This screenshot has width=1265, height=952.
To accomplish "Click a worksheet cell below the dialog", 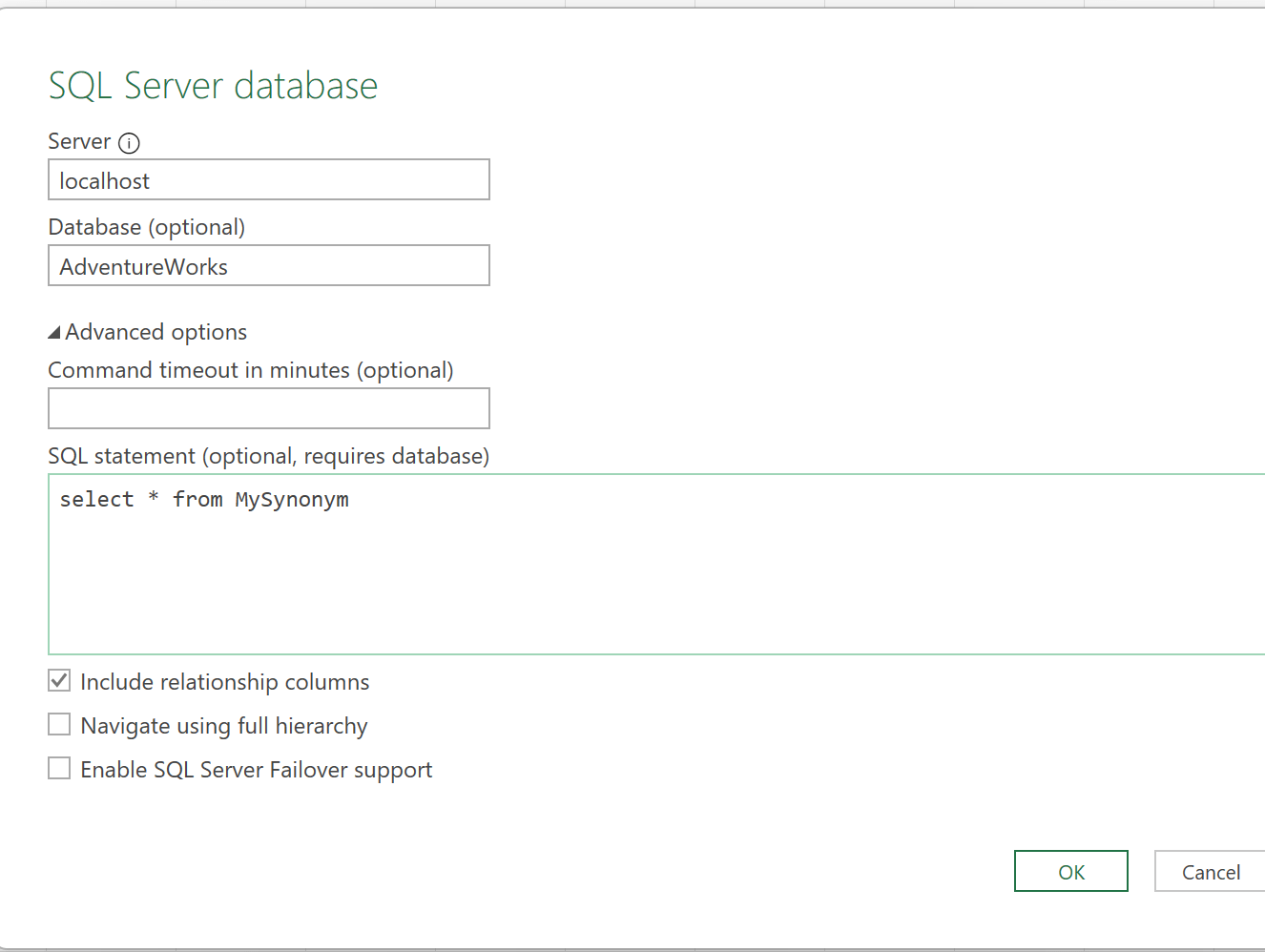I will (632, 947).
